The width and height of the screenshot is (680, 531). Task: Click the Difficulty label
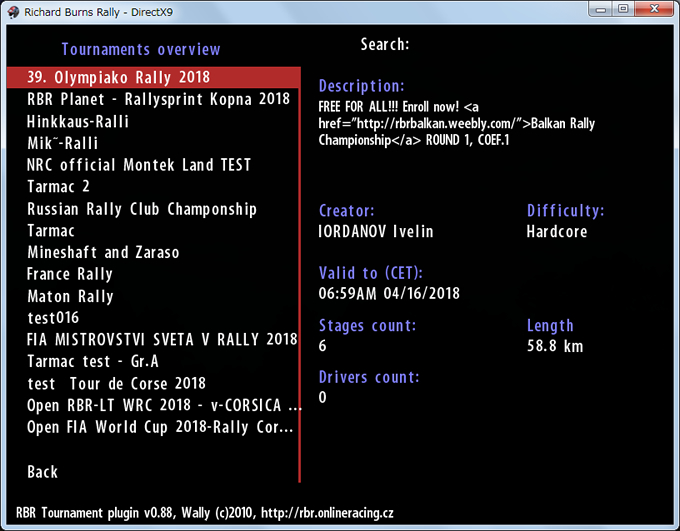(565, 211)
